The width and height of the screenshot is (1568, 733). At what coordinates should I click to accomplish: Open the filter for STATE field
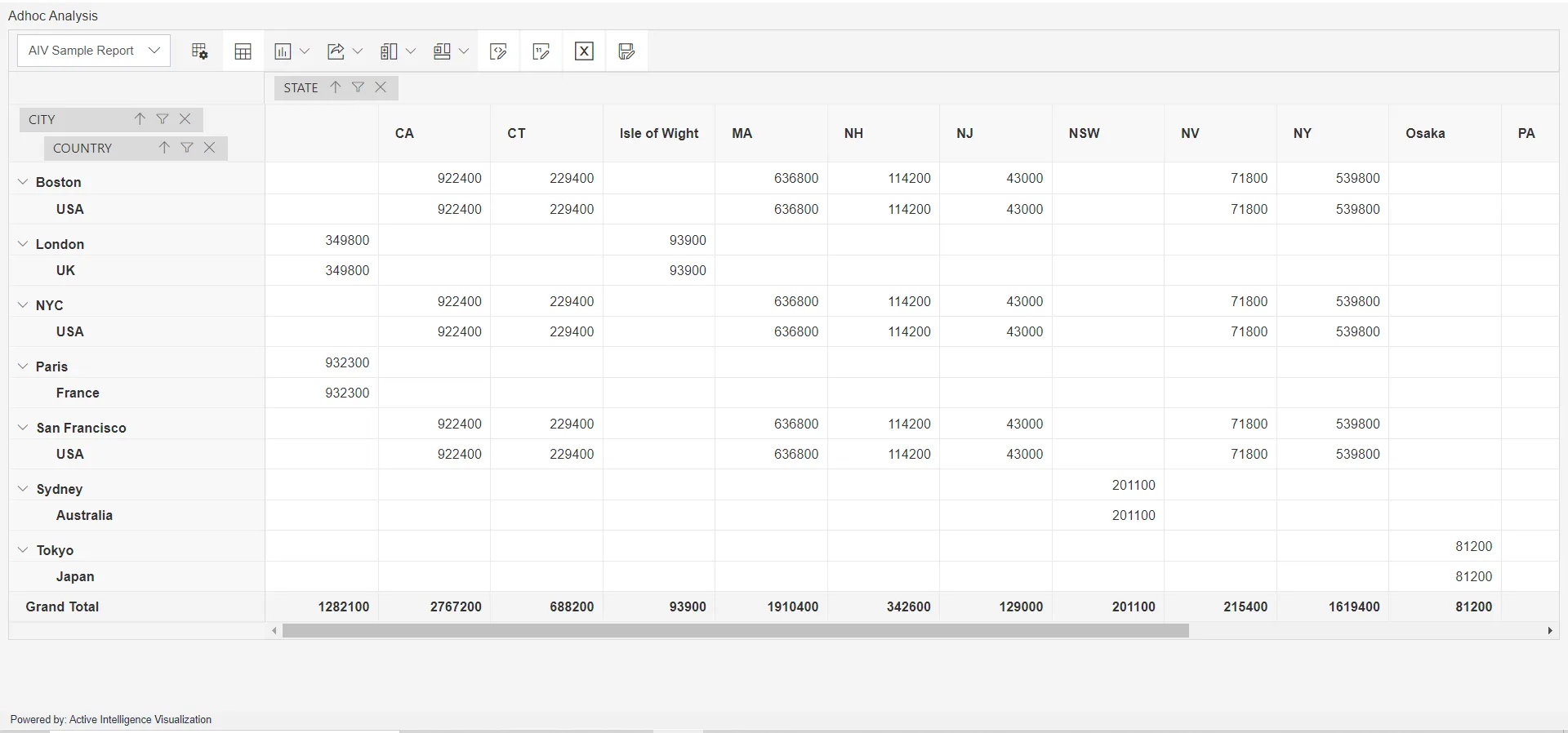point(358,87)
